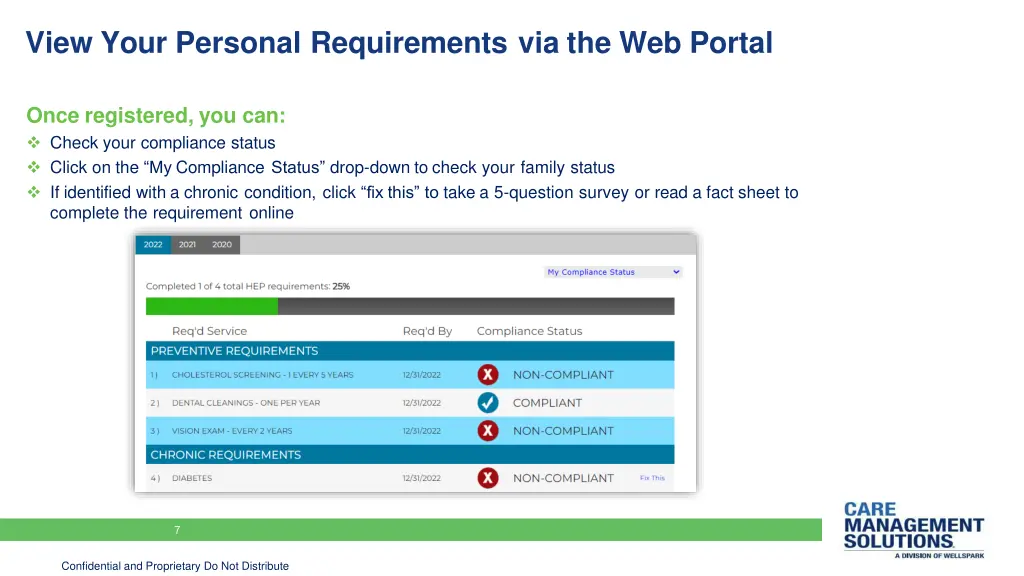Image resolution: width=1024 pixels, height=576 pixels.
Task: Click the Once registered, you can heading
Action: (156, 116)
